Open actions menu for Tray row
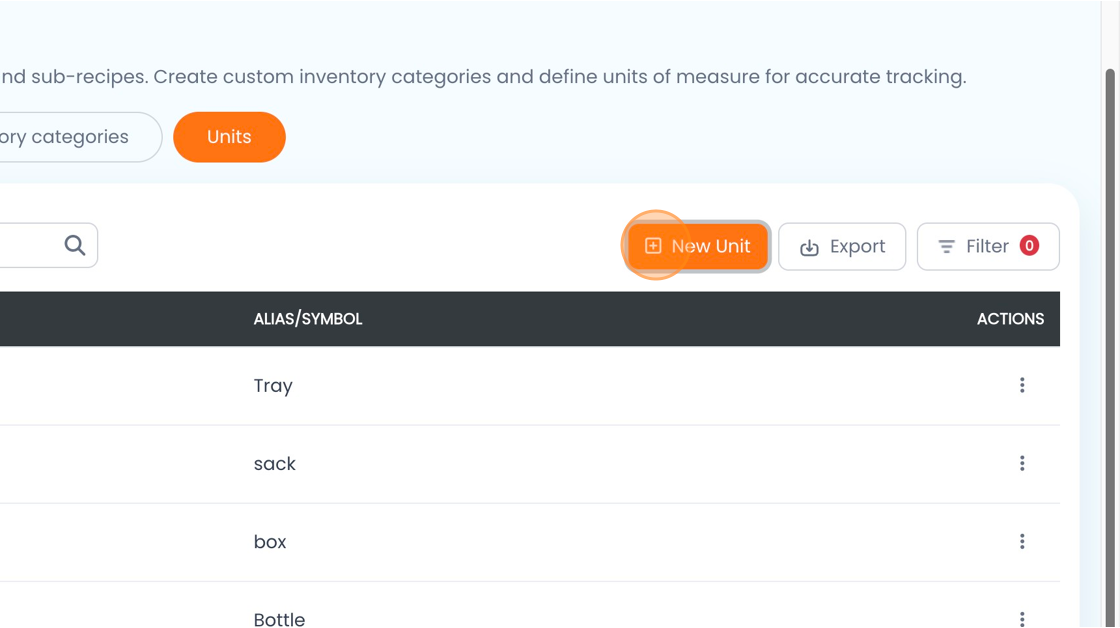This screenshot has height=628, width=1120. point(1022,385)
